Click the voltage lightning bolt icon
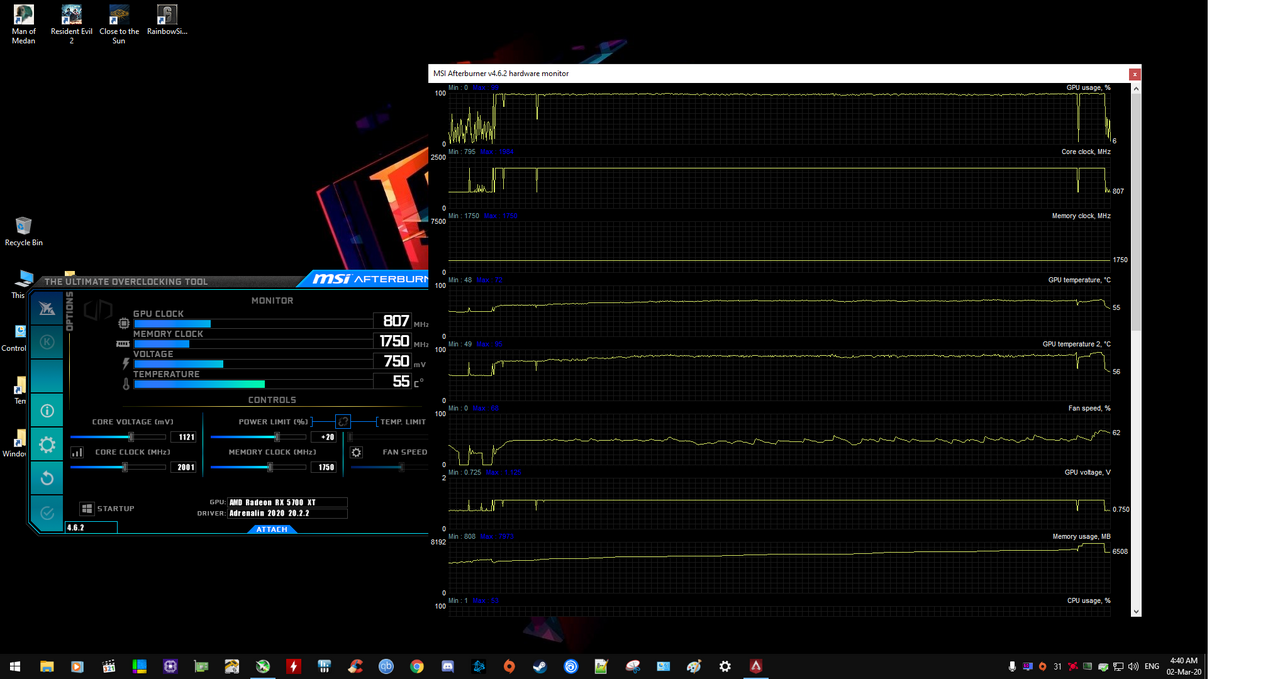This screenshot has width=1280, height=679. click(125, 363)
